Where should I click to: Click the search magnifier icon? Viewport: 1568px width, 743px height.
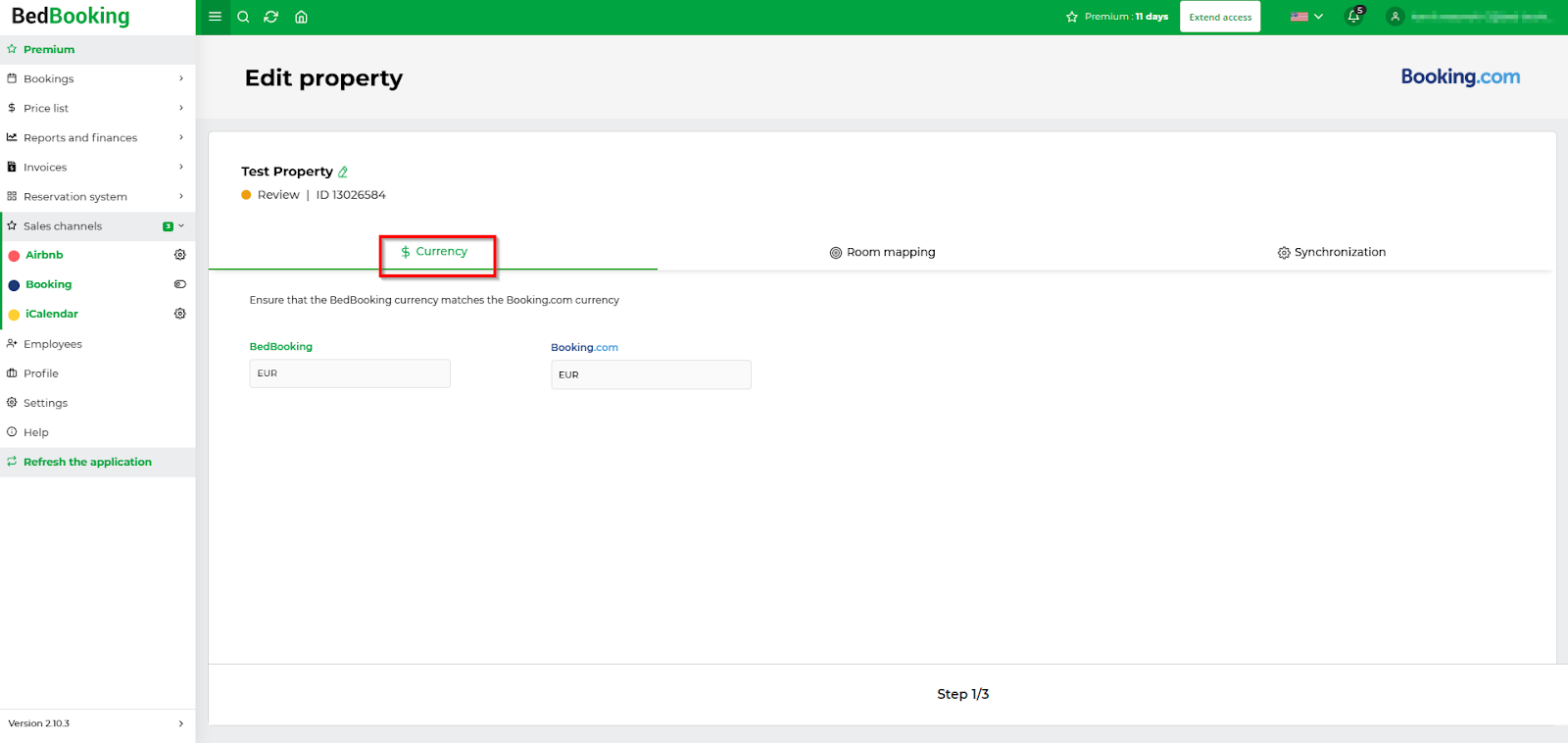pyautogui.click(x=243, y=17)
